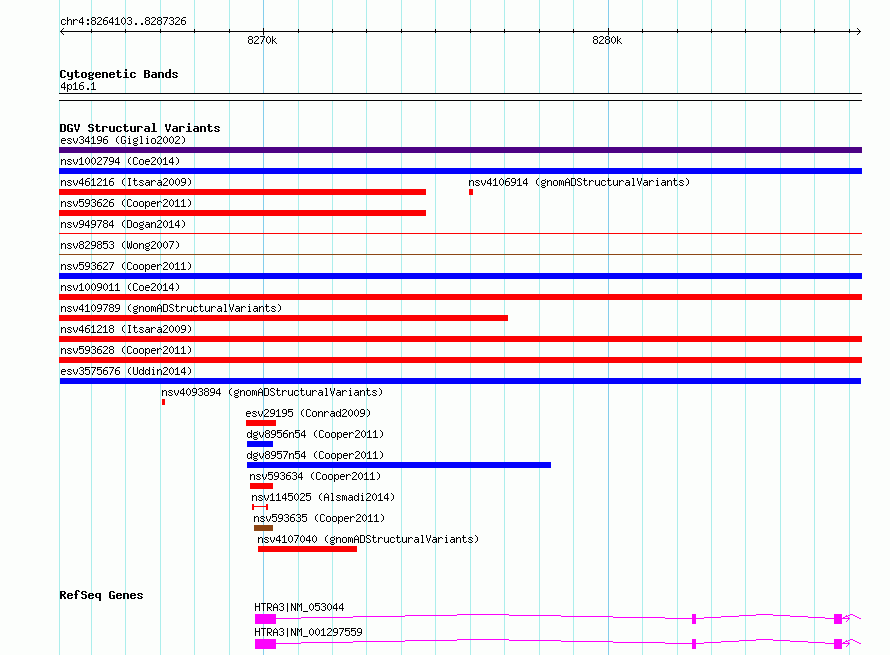
Task: Click the blue nsv1002794 variant bar
Action: [x=460, y=171]
